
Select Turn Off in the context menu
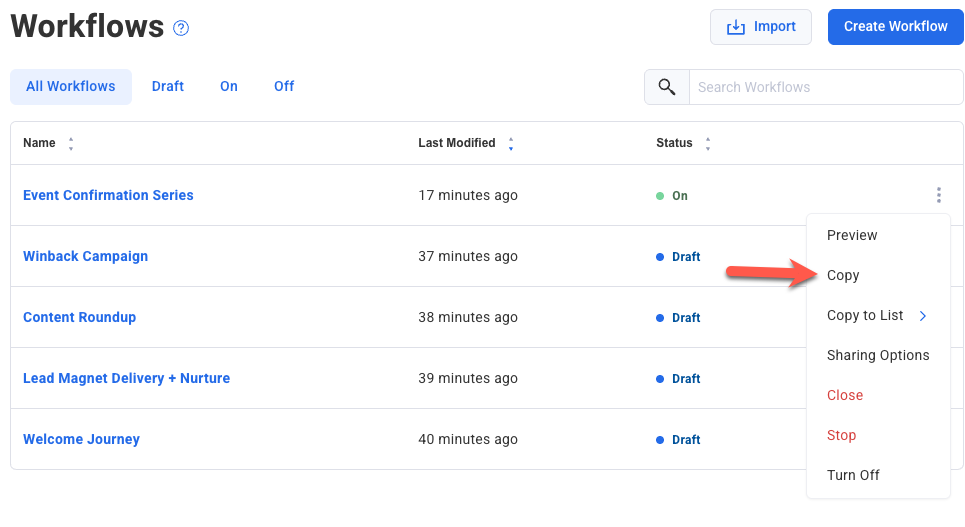point(853,475)
